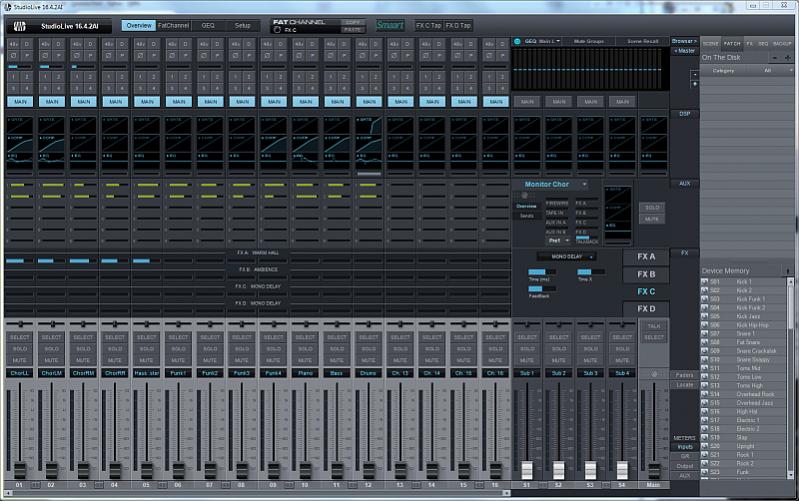Open the Pre1 send position dropdown
This screenshot has width=799, height=501.
tap(558, 241)
